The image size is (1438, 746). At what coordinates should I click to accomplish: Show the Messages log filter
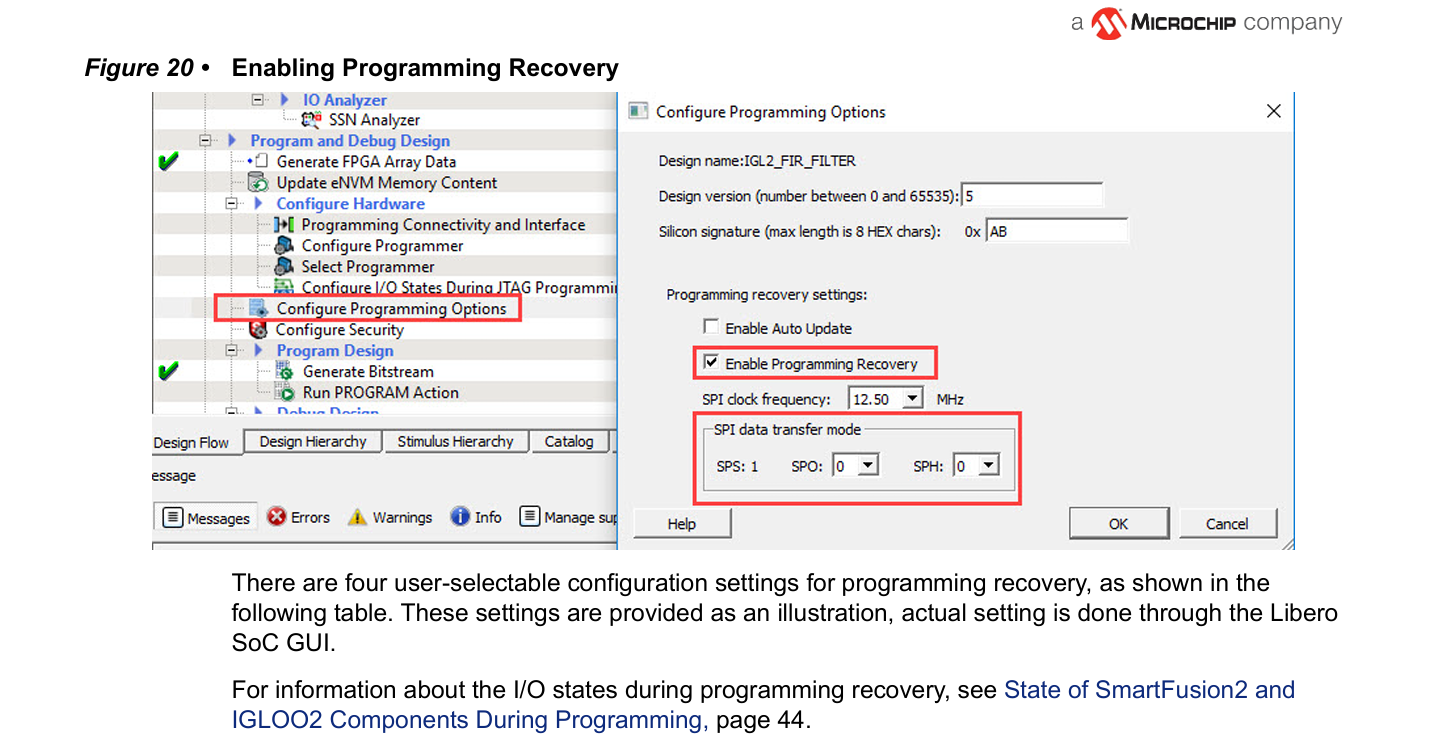[207, 518]
